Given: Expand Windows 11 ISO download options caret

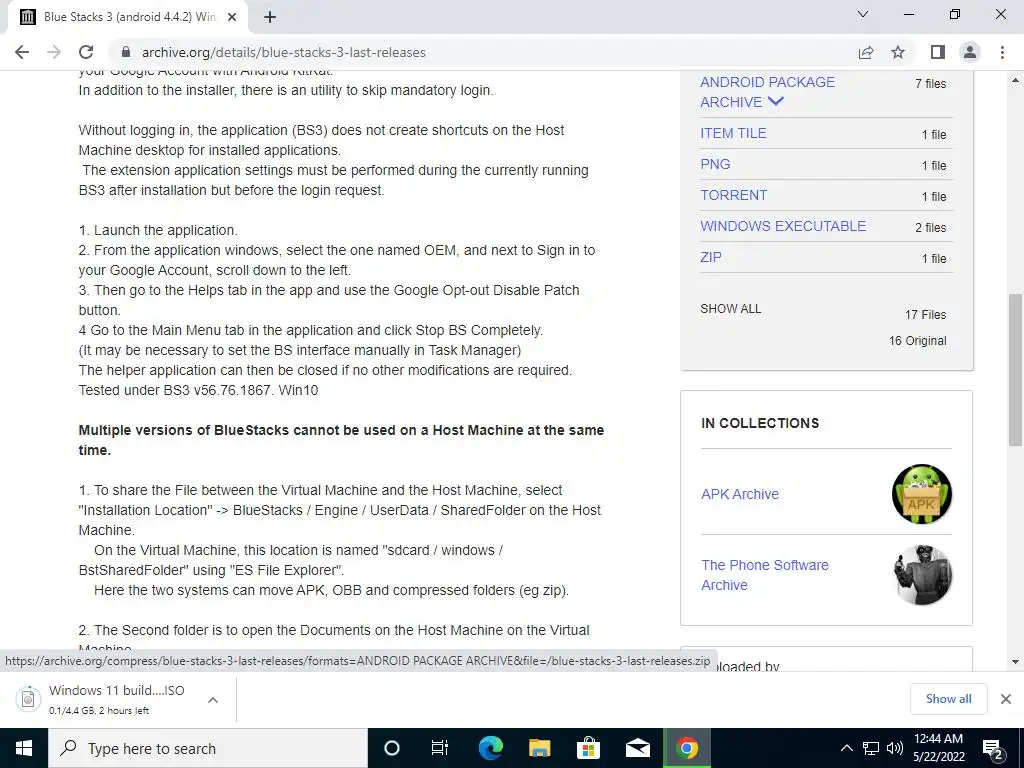Looking at the screenshot, I should click(x=213, y=700).
